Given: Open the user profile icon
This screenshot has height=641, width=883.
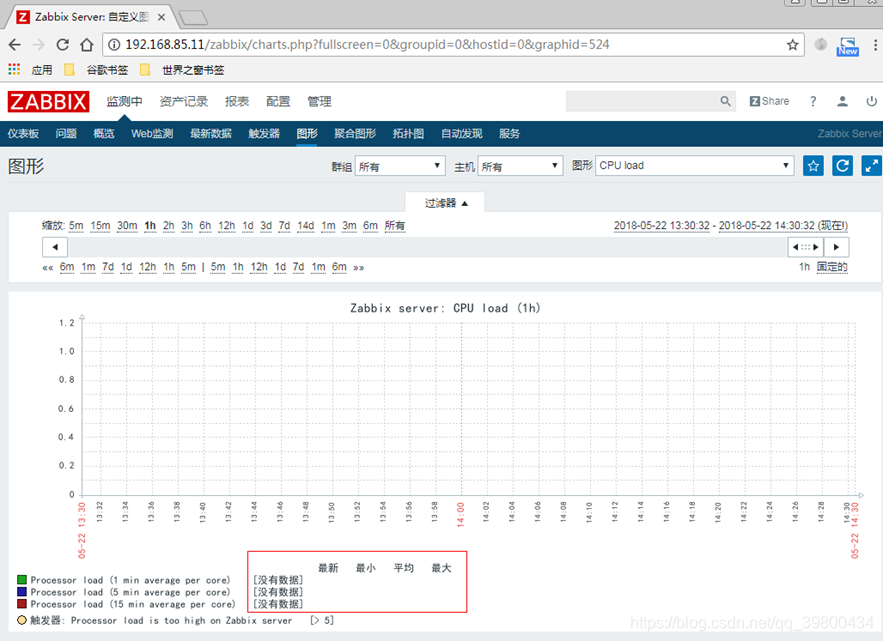Looking at the screenshot, I should point(842,101).
